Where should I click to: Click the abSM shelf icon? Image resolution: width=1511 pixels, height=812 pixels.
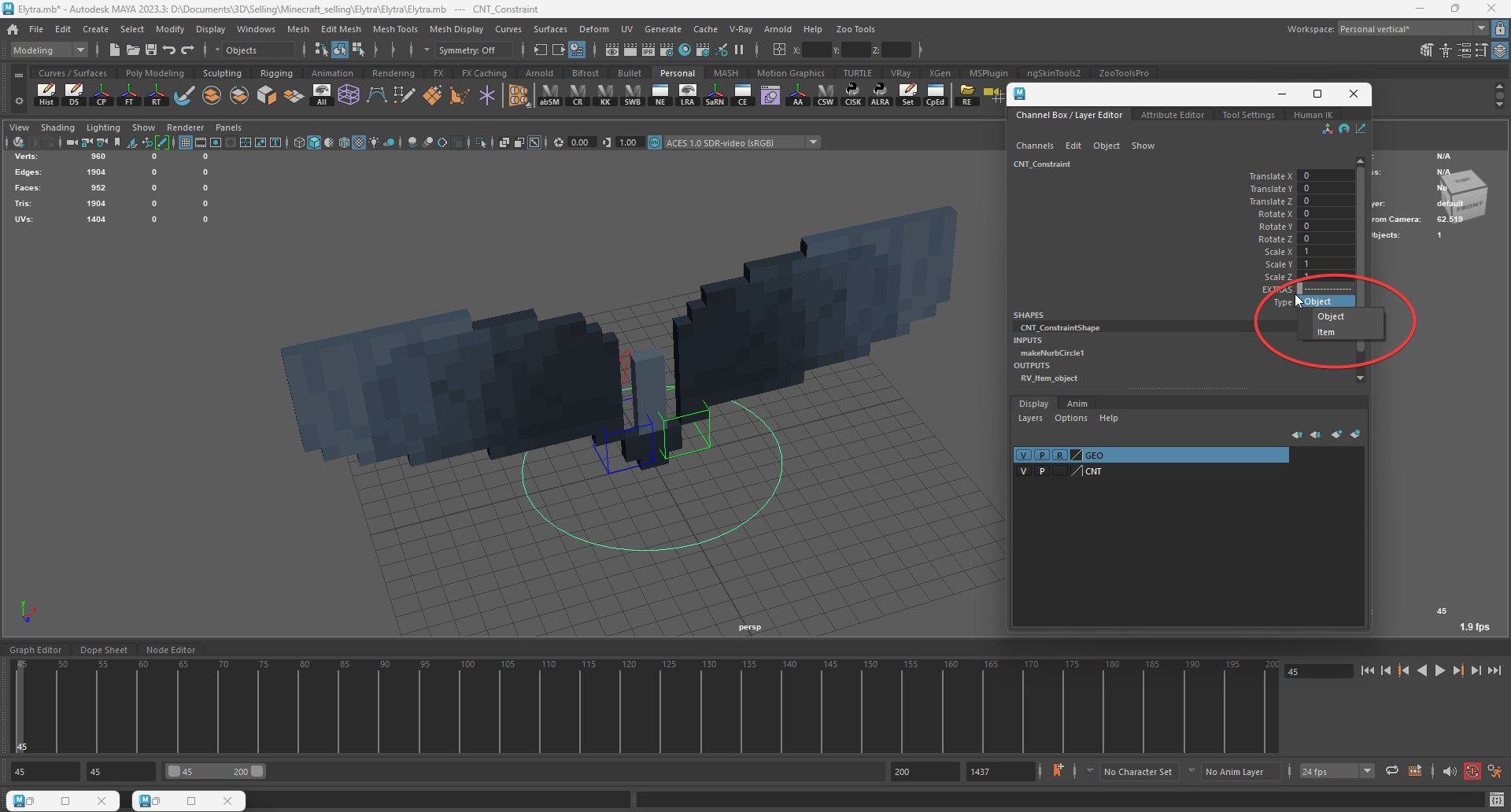coord(549,95)
